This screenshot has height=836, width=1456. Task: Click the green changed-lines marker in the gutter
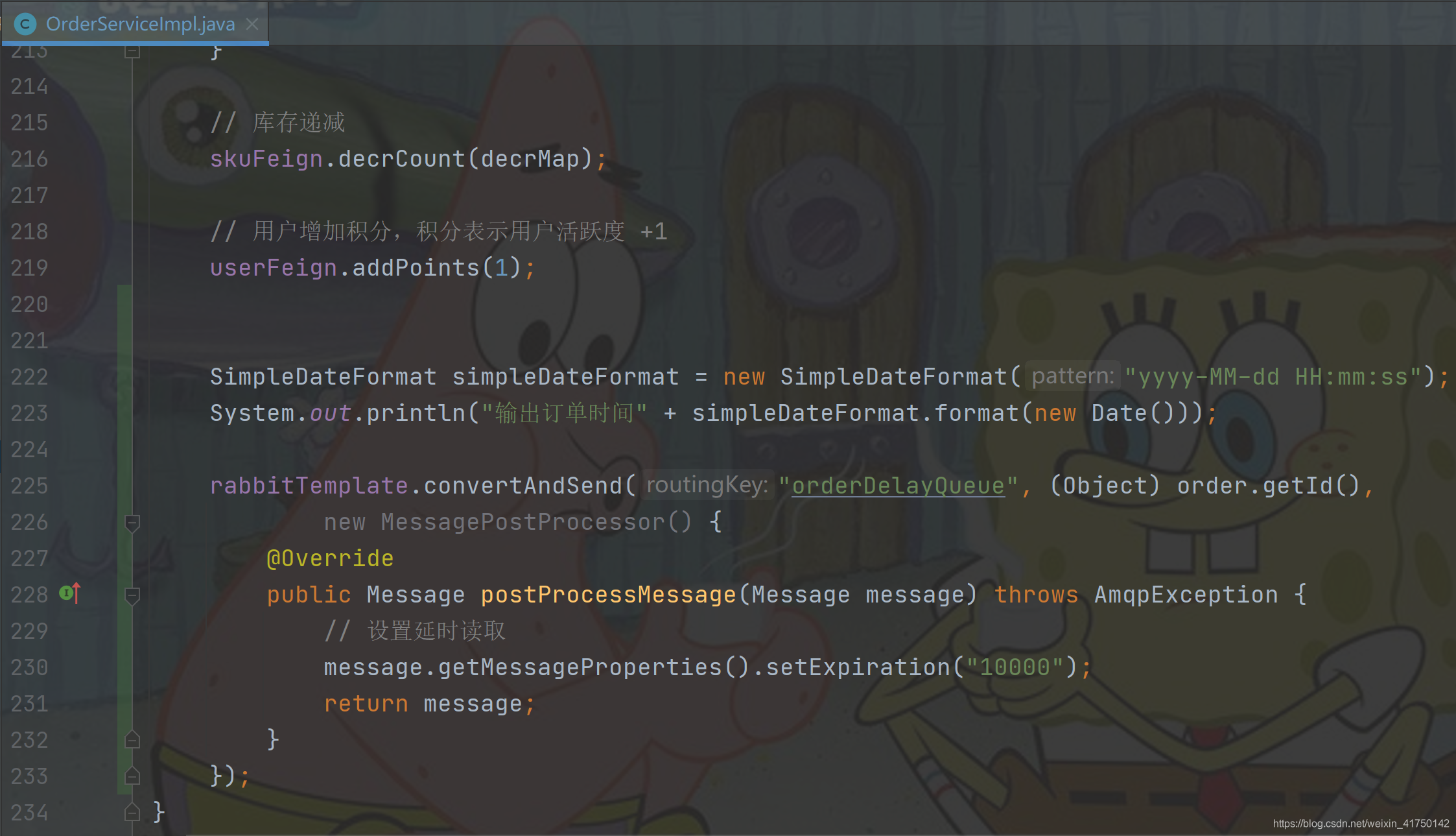click(124, 539)
